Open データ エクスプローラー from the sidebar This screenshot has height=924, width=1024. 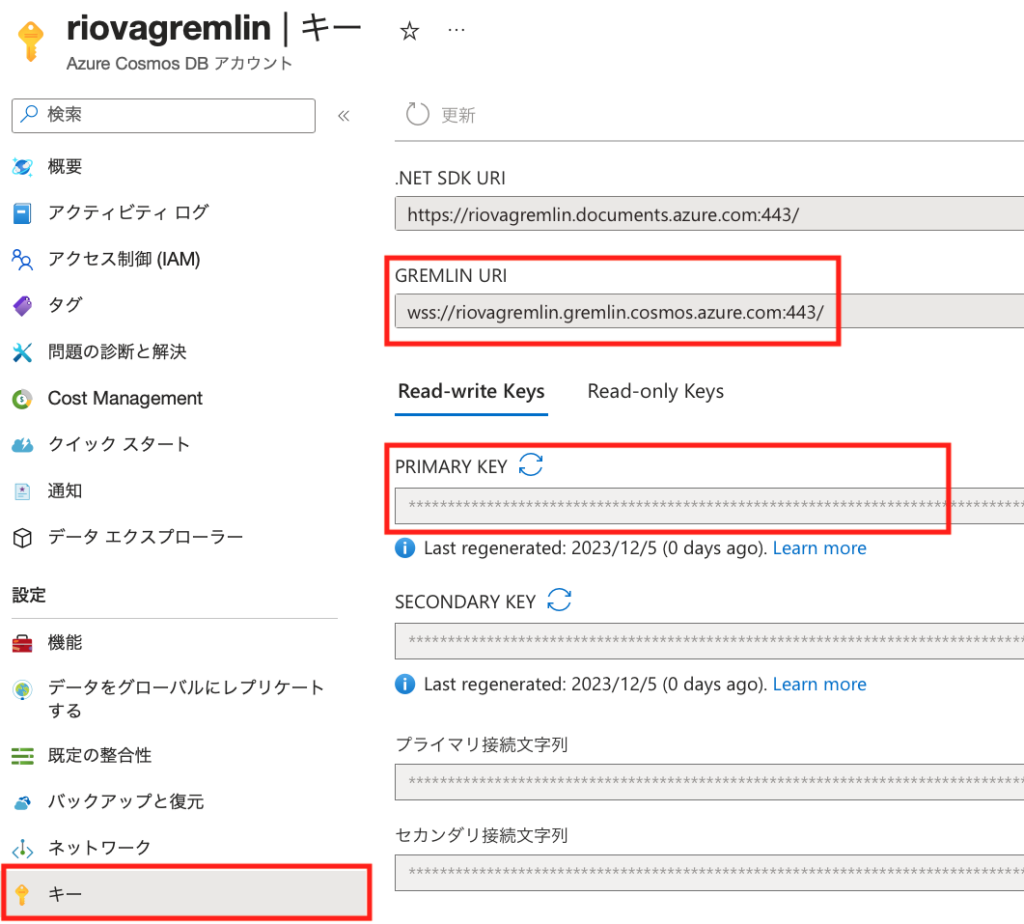pos(145,537)
